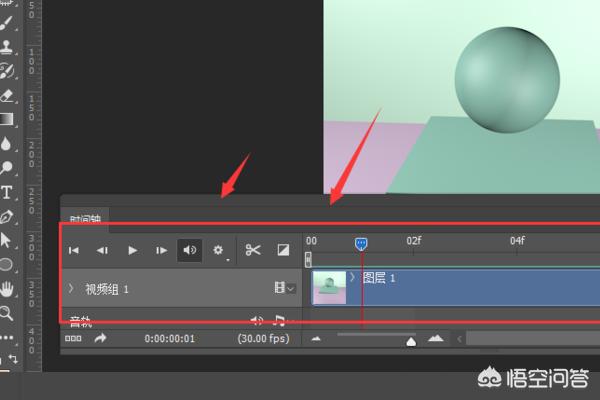Expand 图层 1 clip properties chevron
The height and width of the screenshot is (400, 600).
[352, 277]
